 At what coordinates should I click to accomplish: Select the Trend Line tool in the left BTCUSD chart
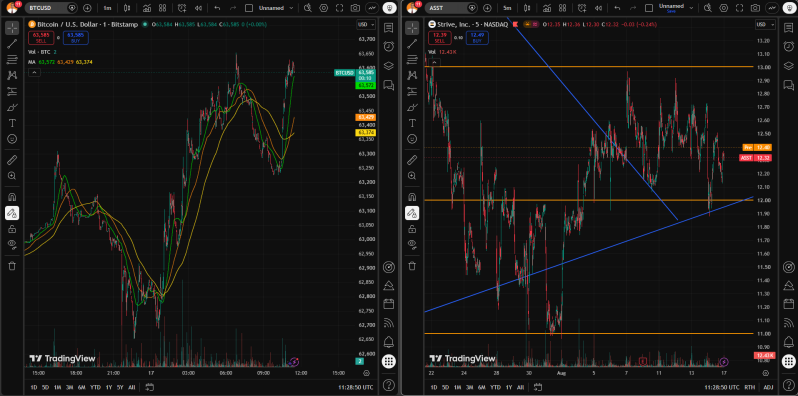point(12,44)
